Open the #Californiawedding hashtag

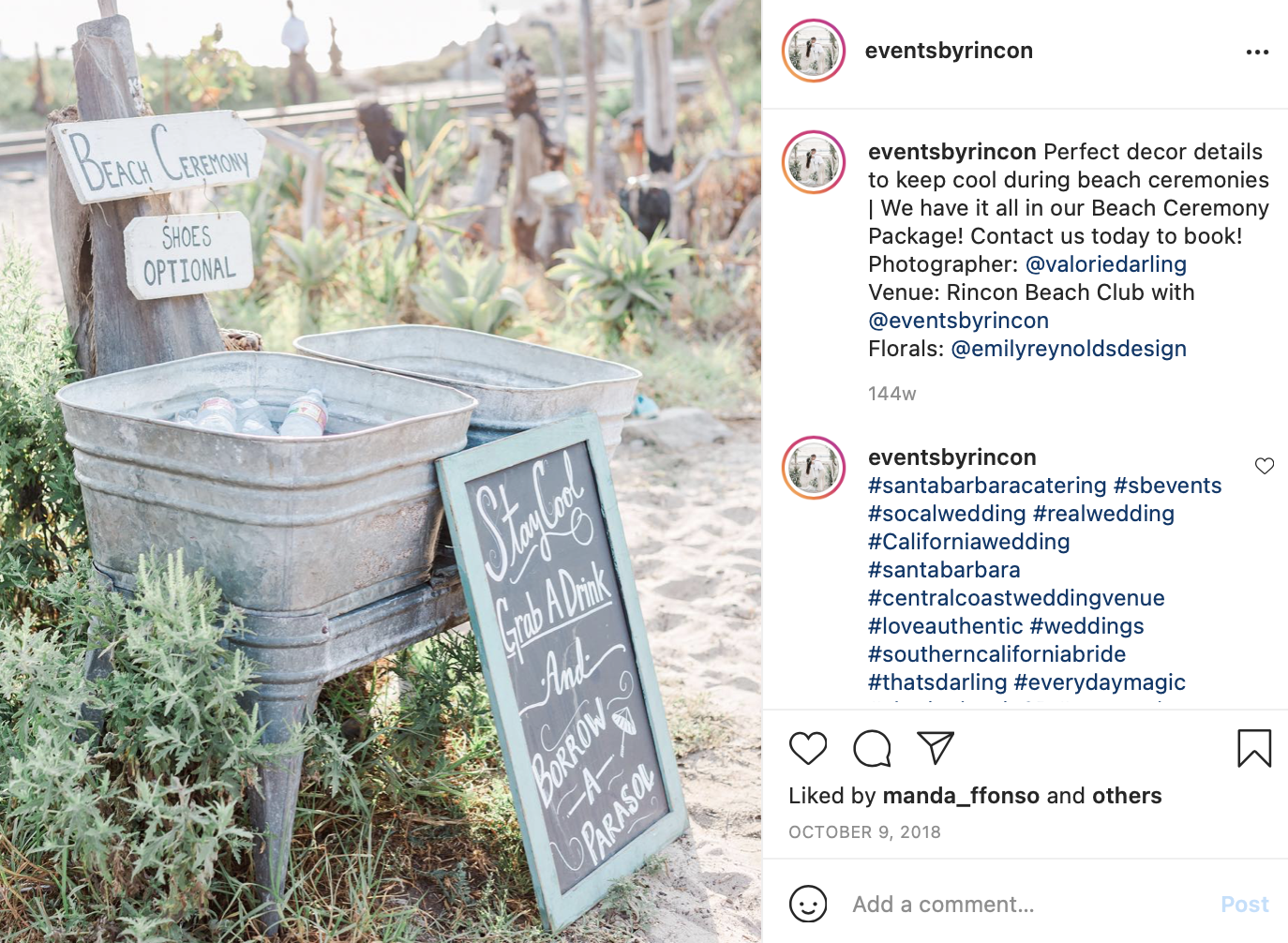pos(968,542)
